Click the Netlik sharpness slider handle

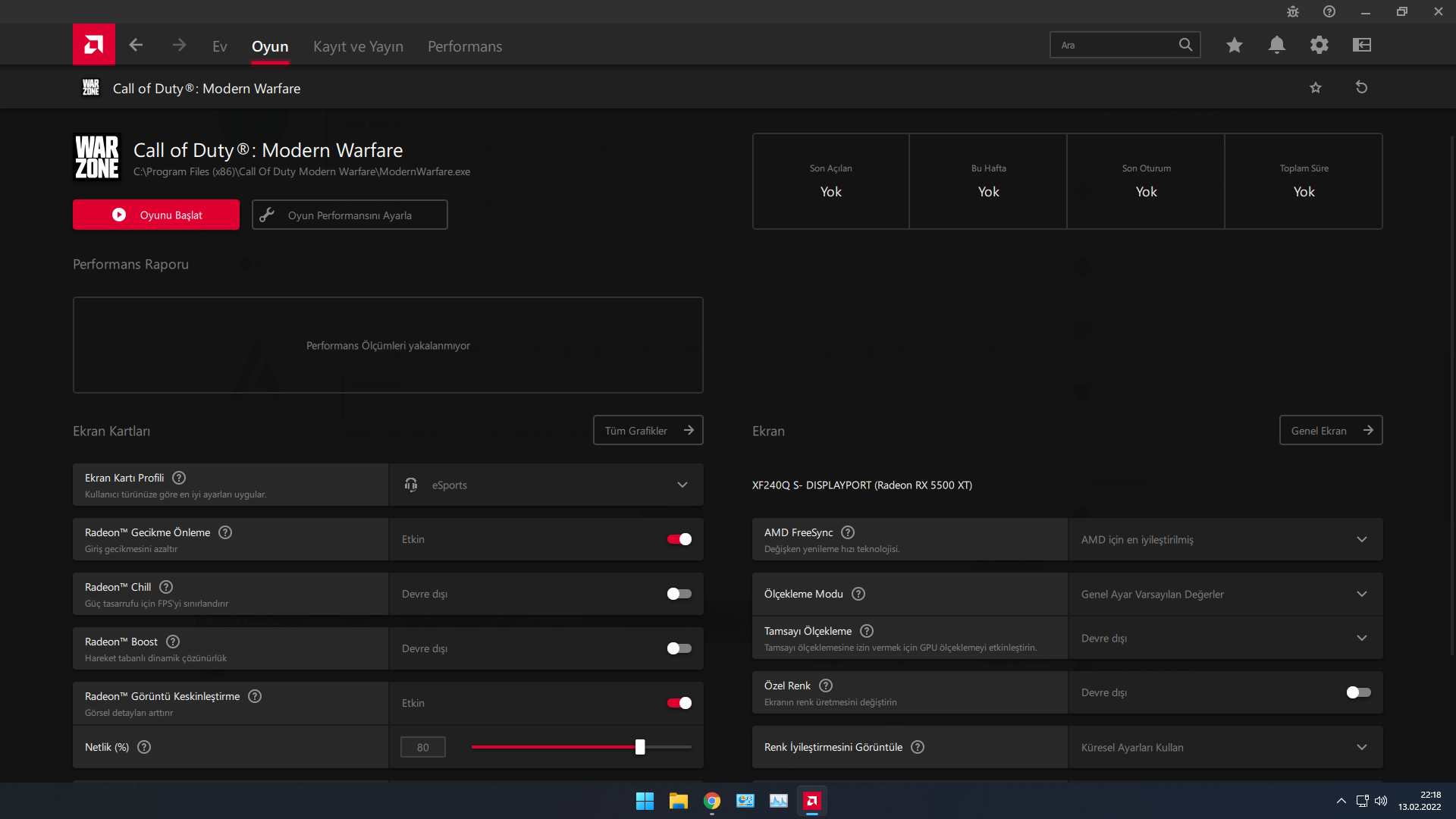(x=640, y=747)
